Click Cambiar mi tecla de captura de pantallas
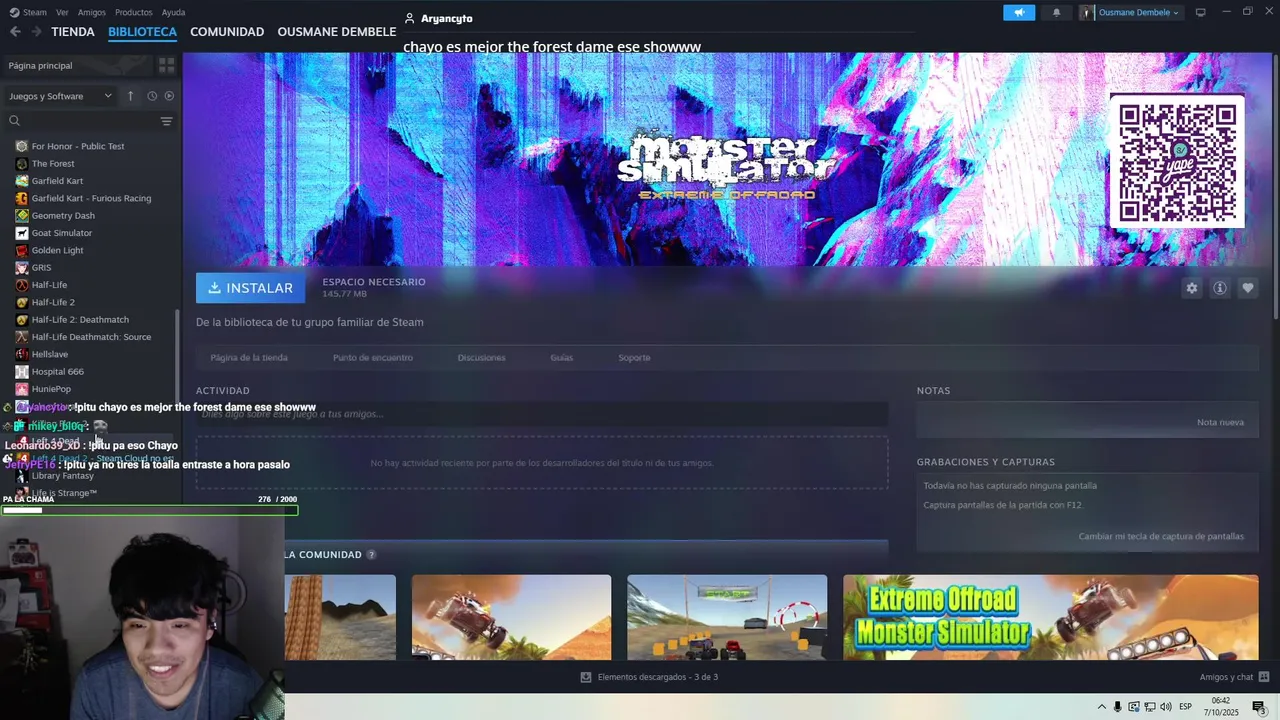This screenshot has height=720, width=1280. click(1161, 536)
